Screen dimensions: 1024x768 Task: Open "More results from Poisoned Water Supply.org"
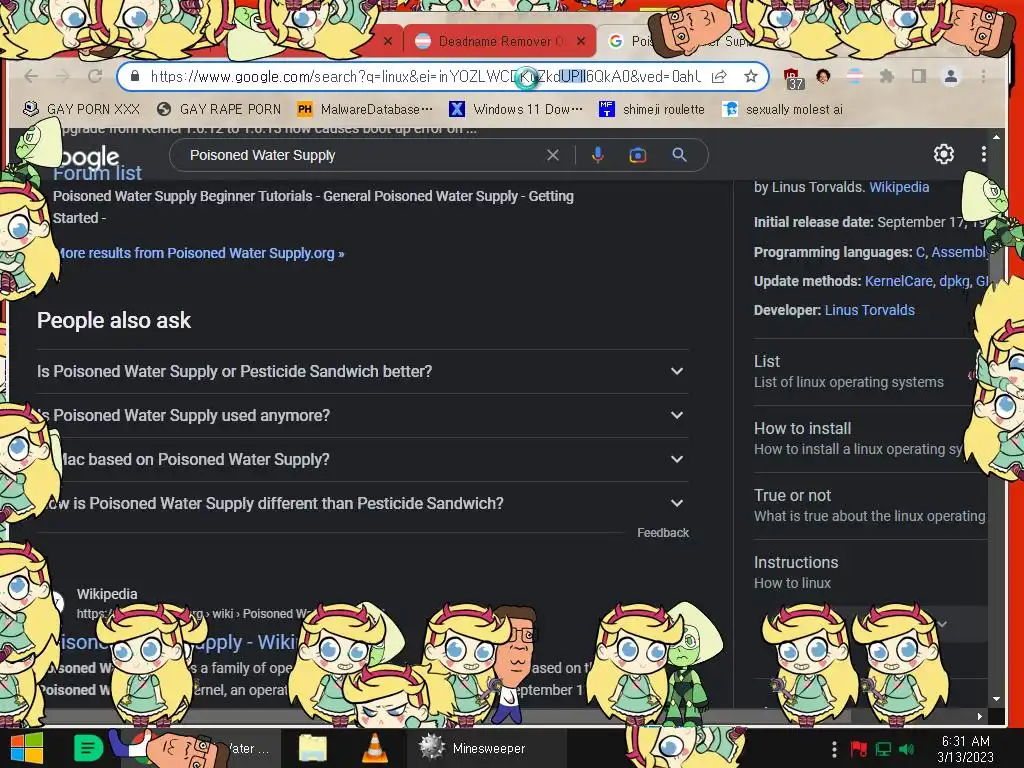coord(199,253)
